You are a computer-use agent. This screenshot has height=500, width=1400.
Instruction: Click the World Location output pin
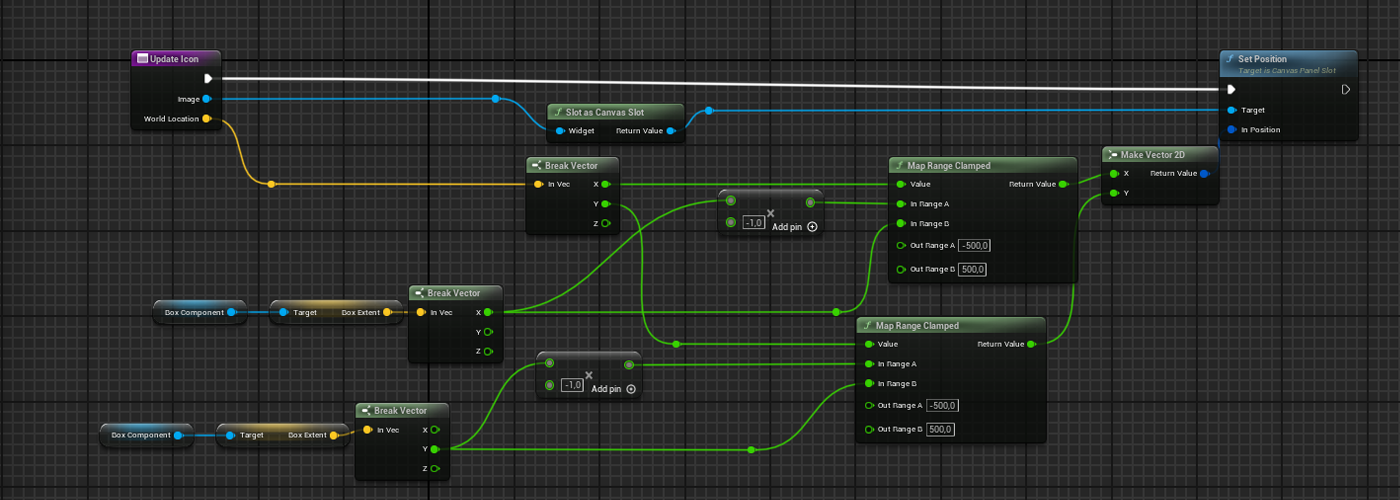pos(207,119)
